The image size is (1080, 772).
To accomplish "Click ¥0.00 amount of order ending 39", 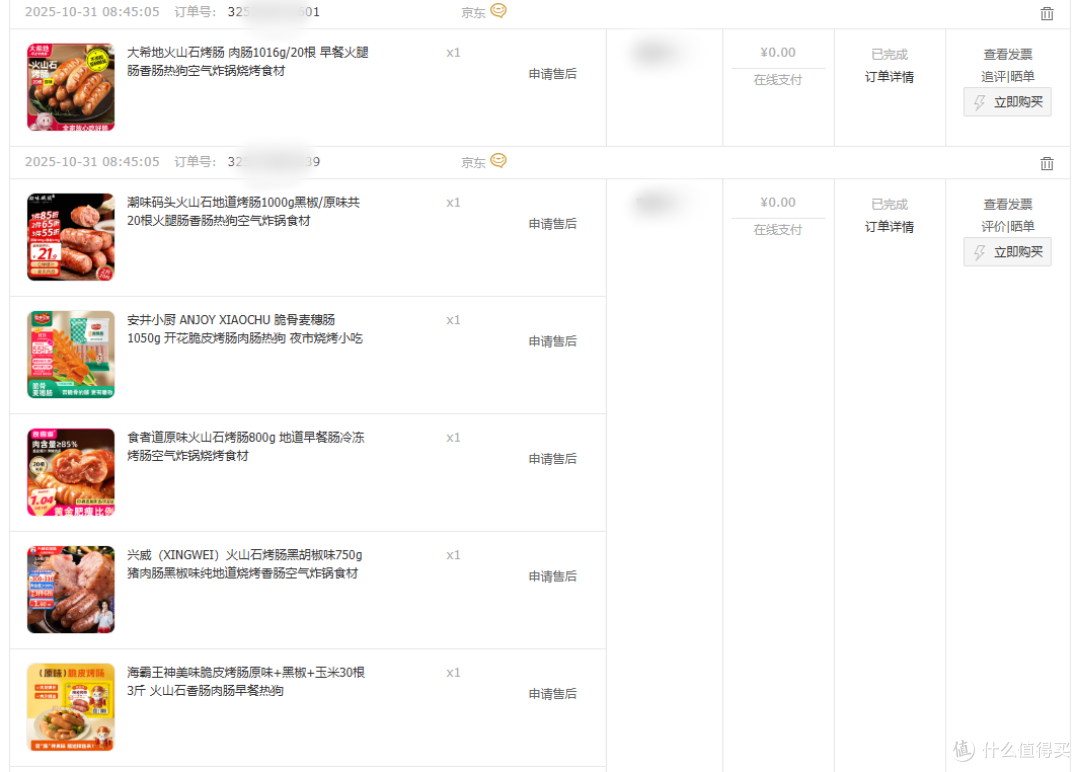I will 778,202.
